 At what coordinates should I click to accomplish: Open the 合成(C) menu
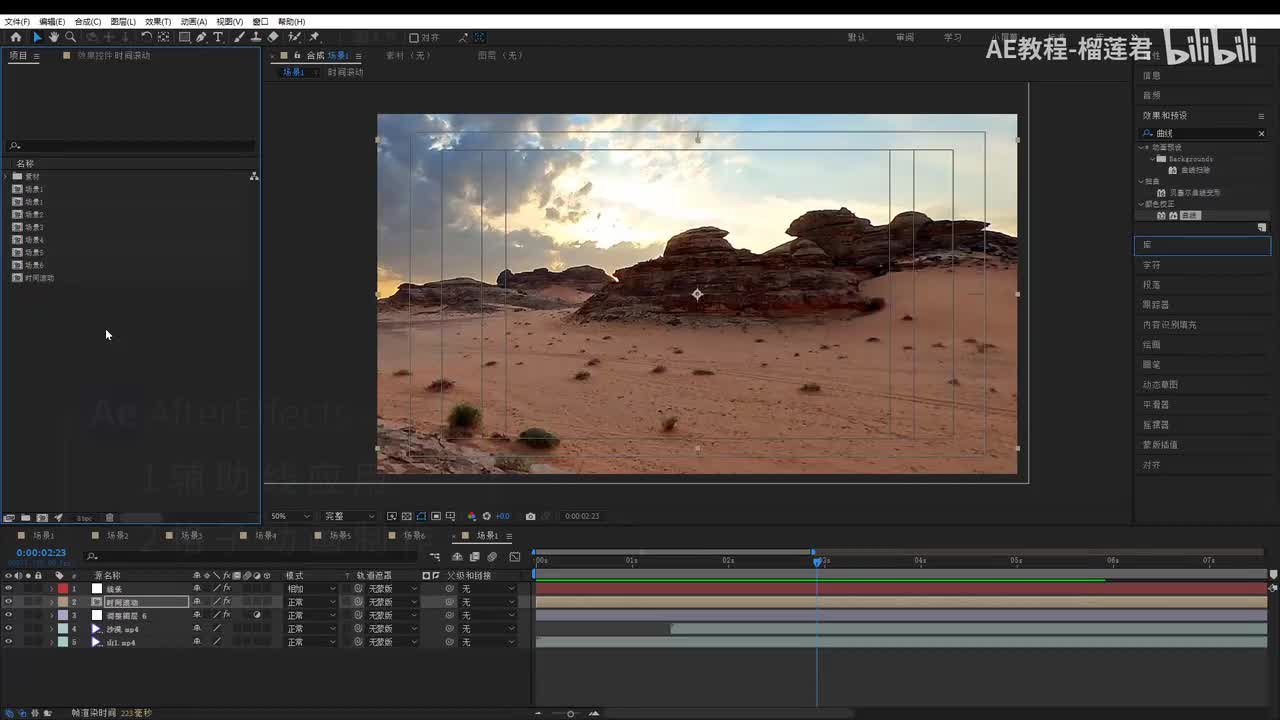coord(88,21)
